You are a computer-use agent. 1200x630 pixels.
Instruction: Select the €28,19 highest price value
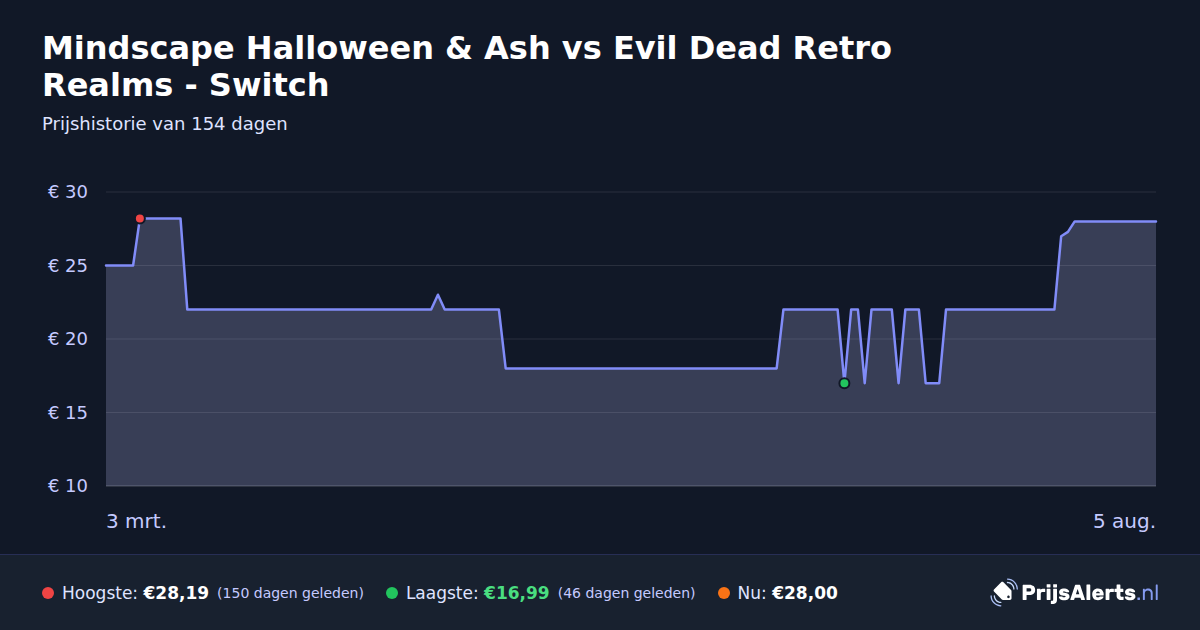point(176,593)
